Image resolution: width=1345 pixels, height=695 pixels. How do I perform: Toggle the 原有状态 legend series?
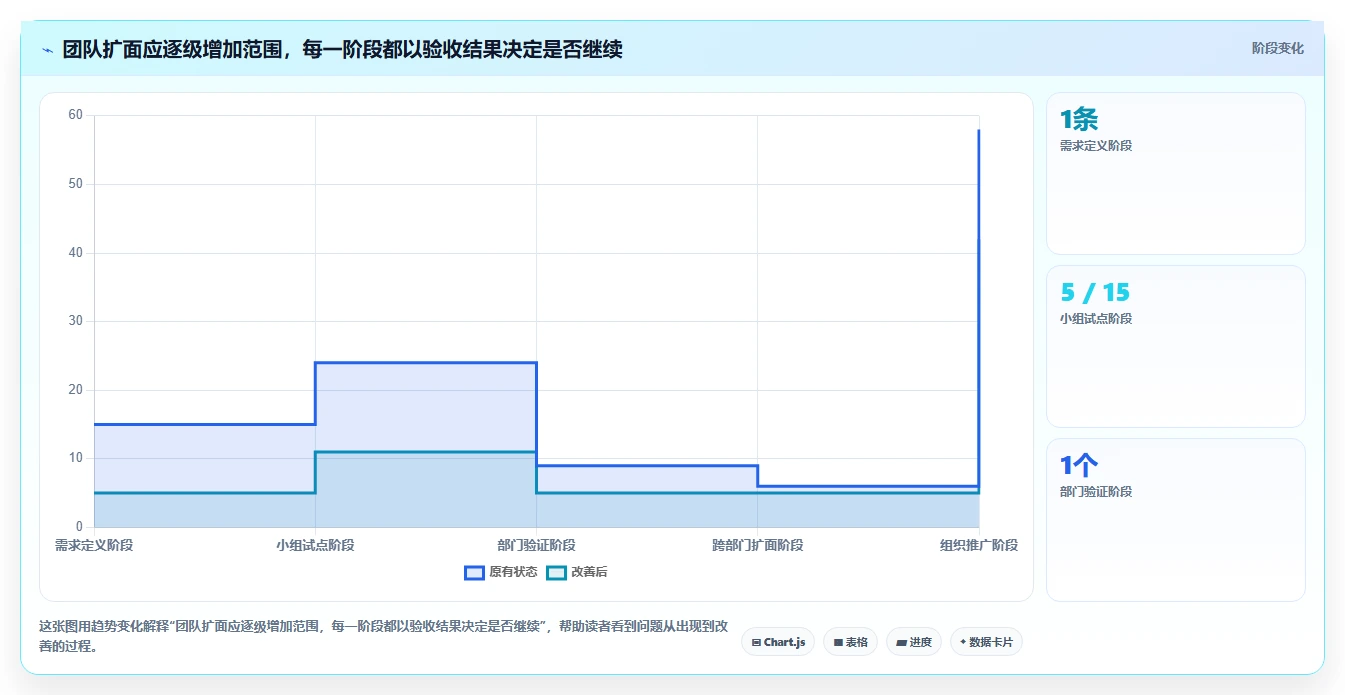(x=500, y=572)
